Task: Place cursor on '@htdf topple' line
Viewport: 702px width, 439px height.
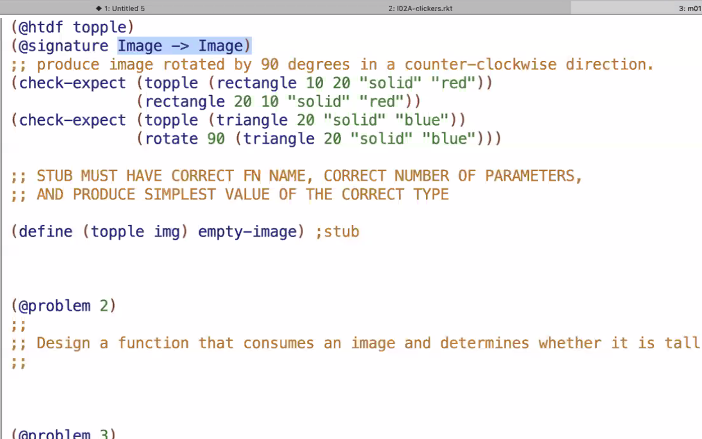Action: click(73, 26)
